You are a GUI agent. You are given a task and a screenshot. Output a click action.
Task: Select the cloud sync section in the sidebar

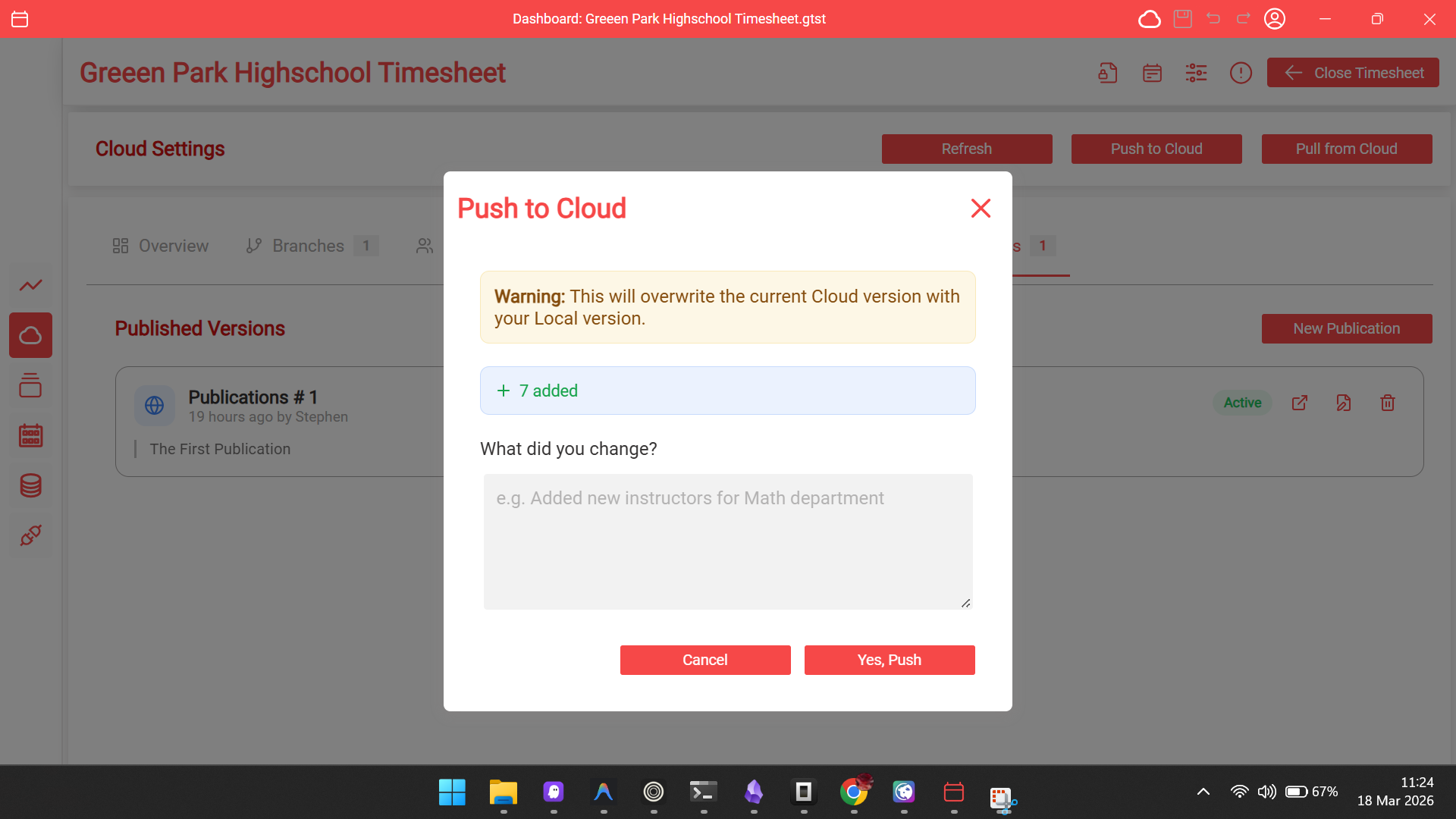coord(30,335)
